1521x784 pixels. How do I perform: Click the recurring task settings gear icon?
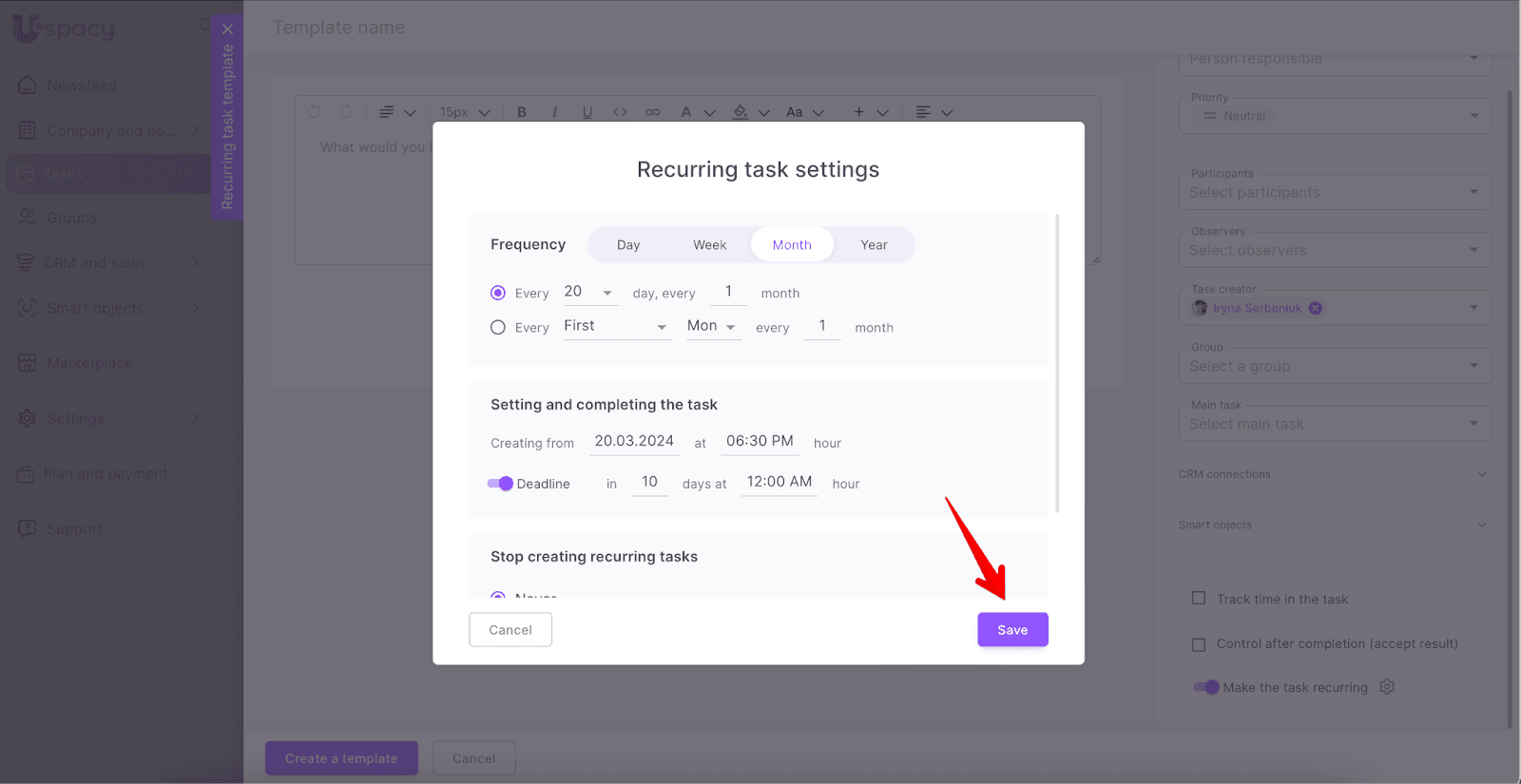pos(1387,687)
